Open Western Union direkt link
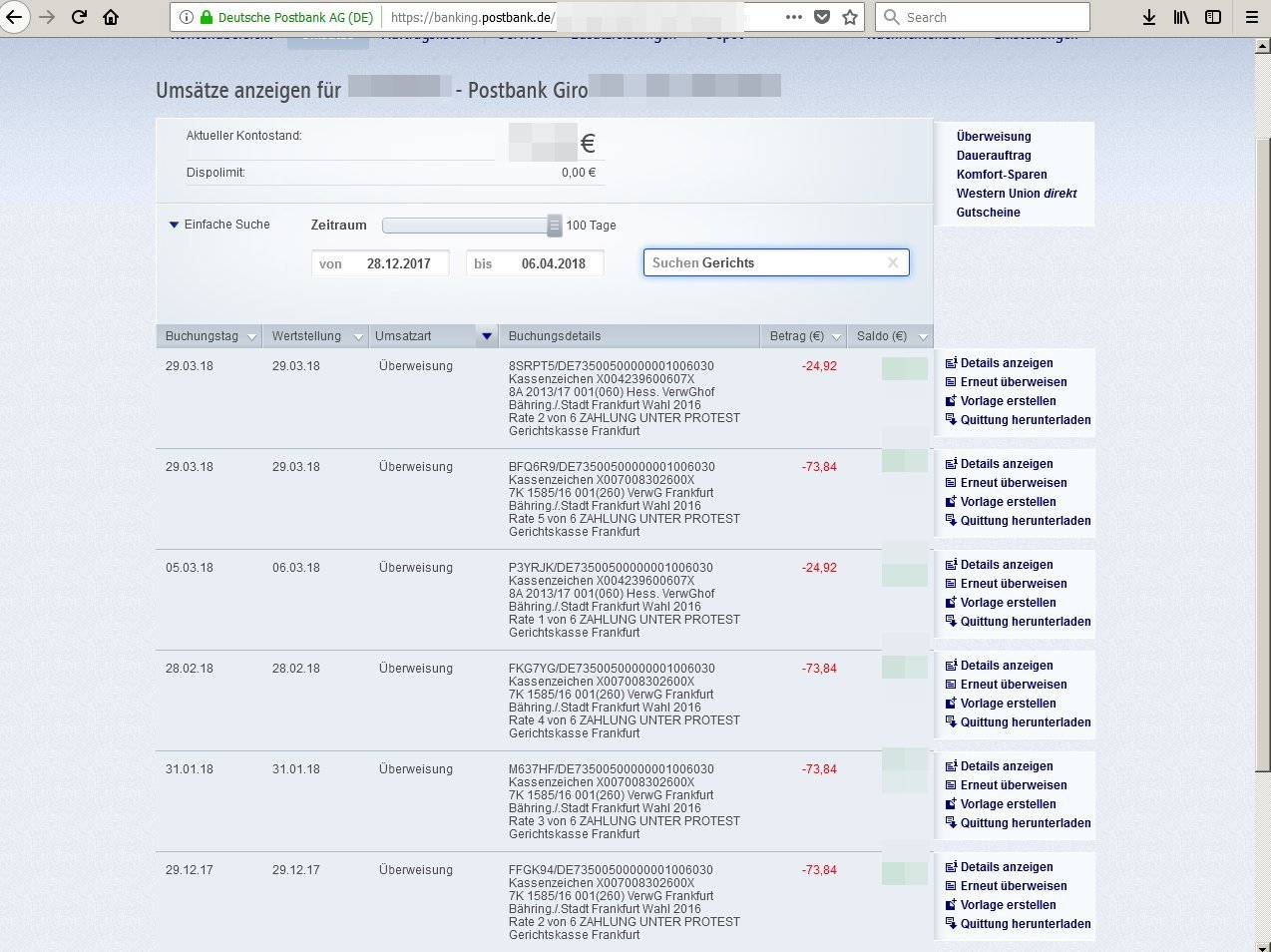The height and width of the screenshot is (952, 1271). pos(1017,194)
